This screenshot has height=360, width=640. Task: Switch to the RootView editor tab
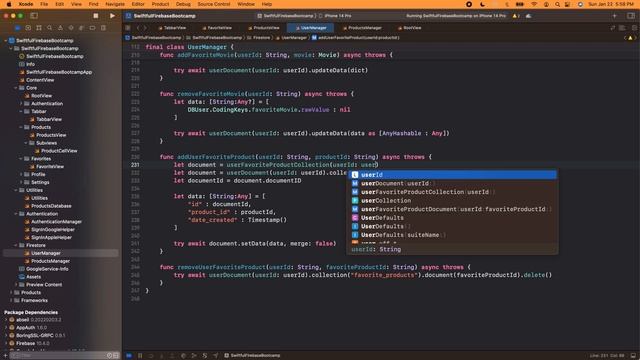click(x=409, y=28)
